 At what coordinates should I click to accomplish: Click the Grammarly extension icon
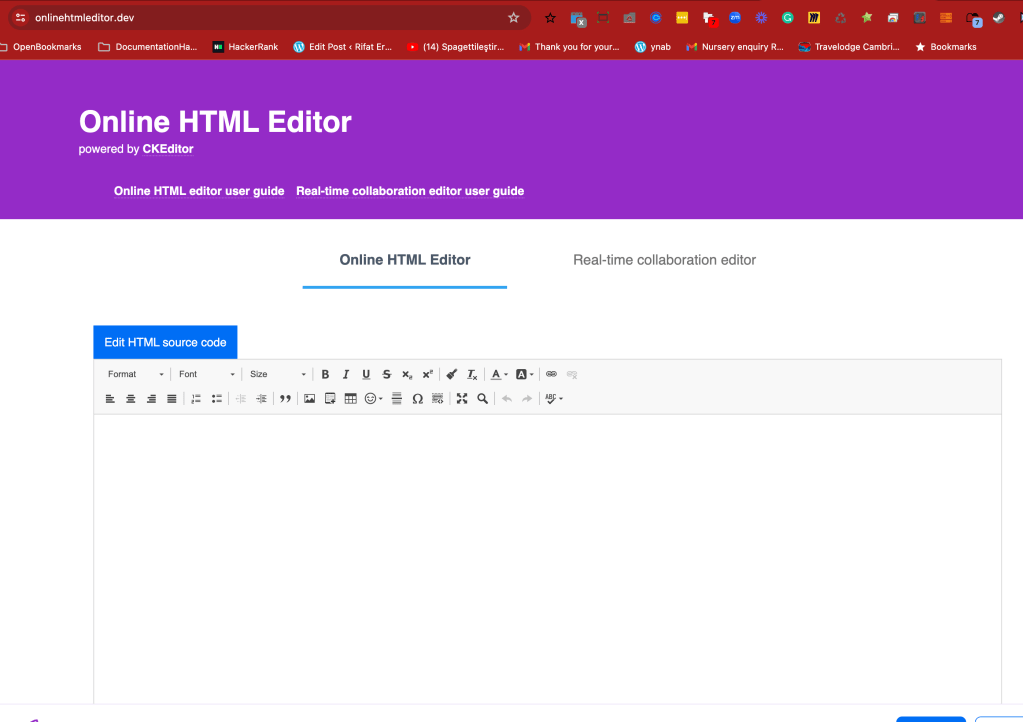pos(787,18)
